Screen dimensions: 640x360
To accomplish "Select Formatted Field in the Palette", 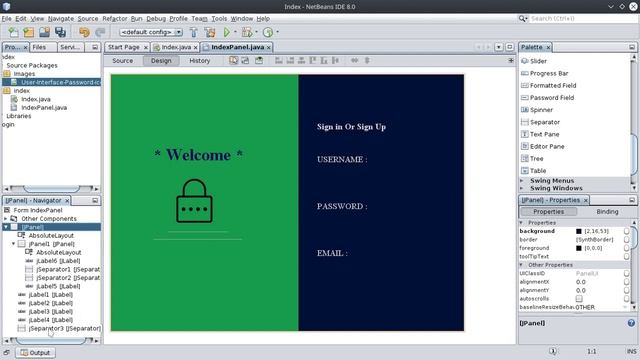I will pyautogui.click(x=553, y=85).
